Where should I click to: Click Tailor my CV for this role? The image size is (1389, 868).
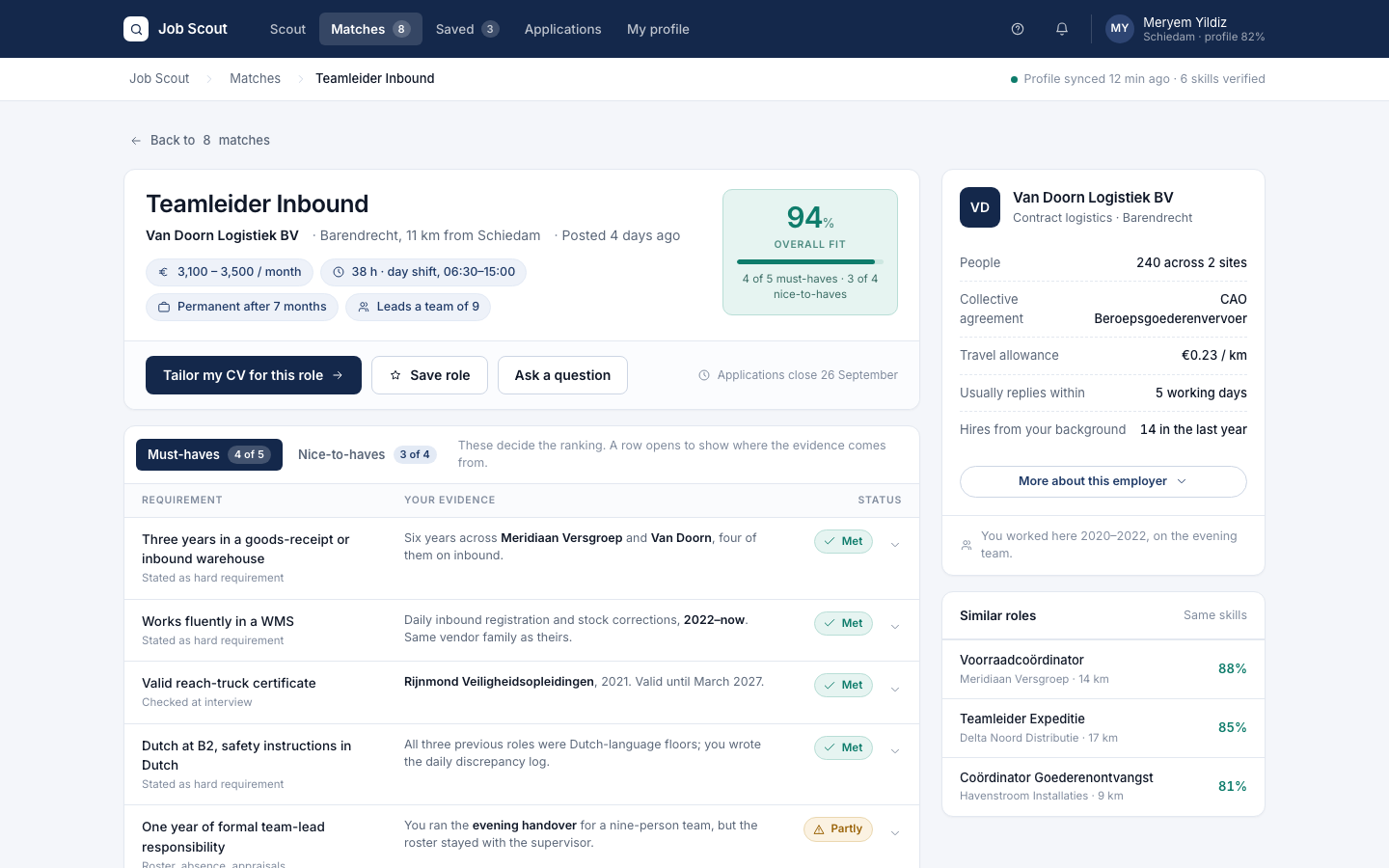click(x=254, y=375)
